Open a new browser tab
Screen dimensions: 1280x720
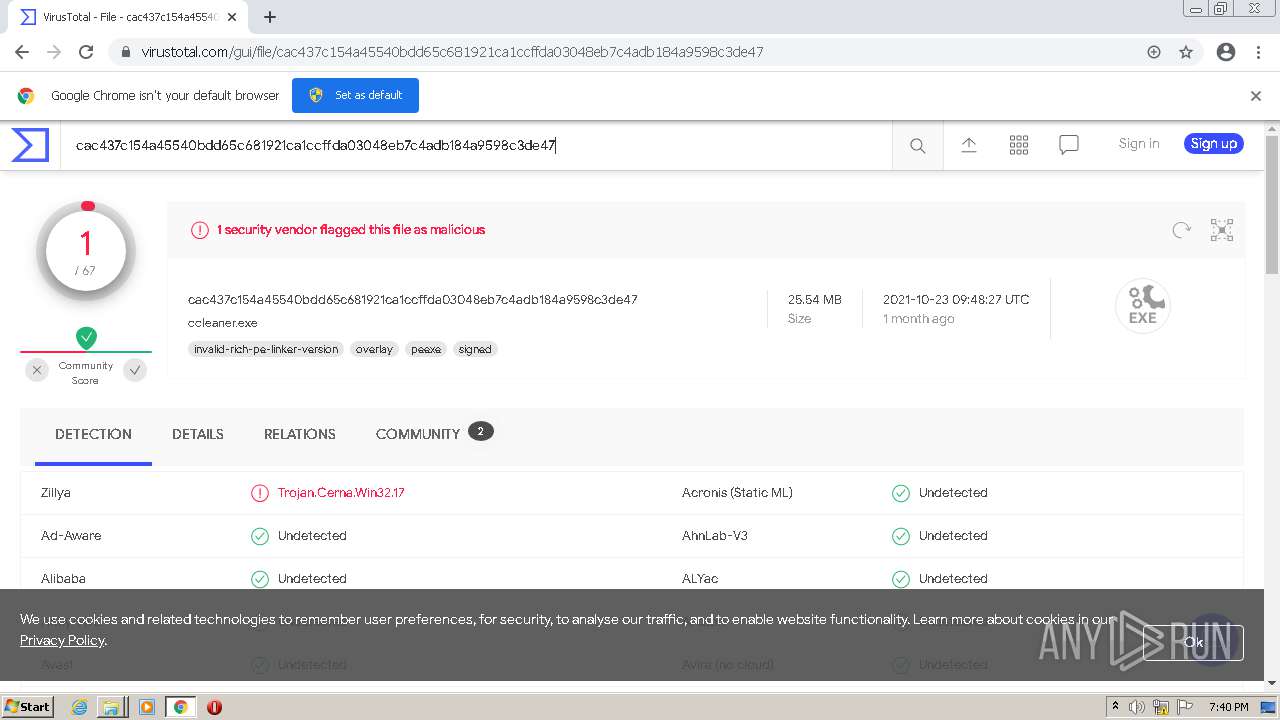click(x=269, y=17)
